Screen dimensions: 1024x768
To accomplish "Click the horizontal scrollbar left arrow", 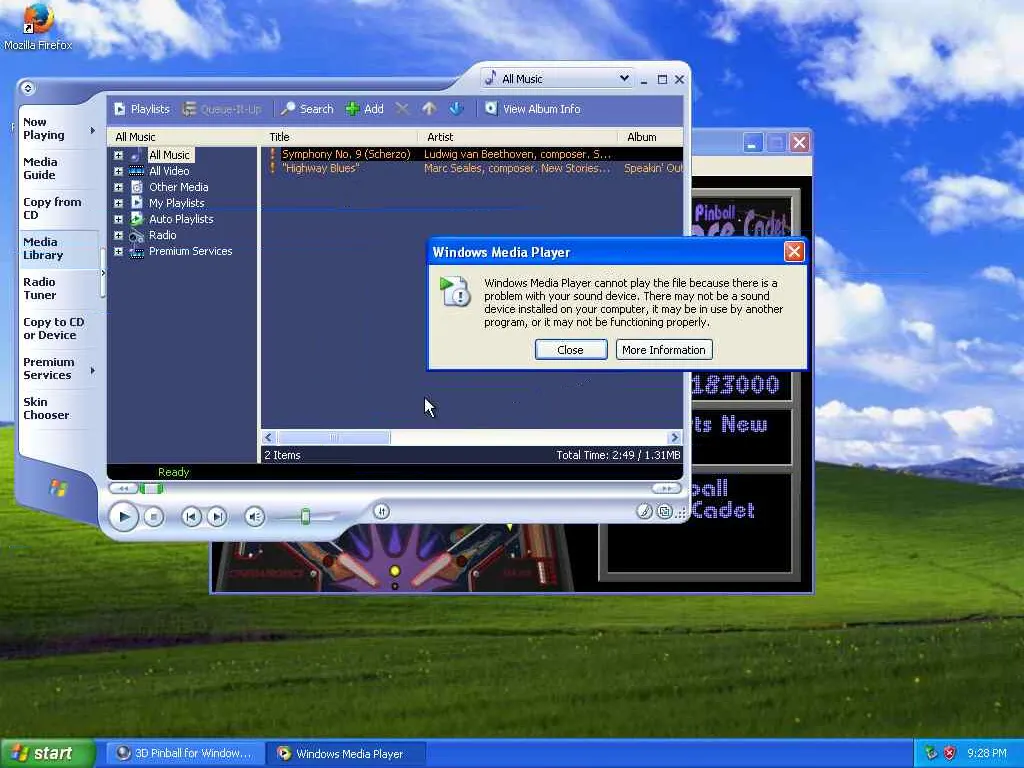I will tap(268, 438).
